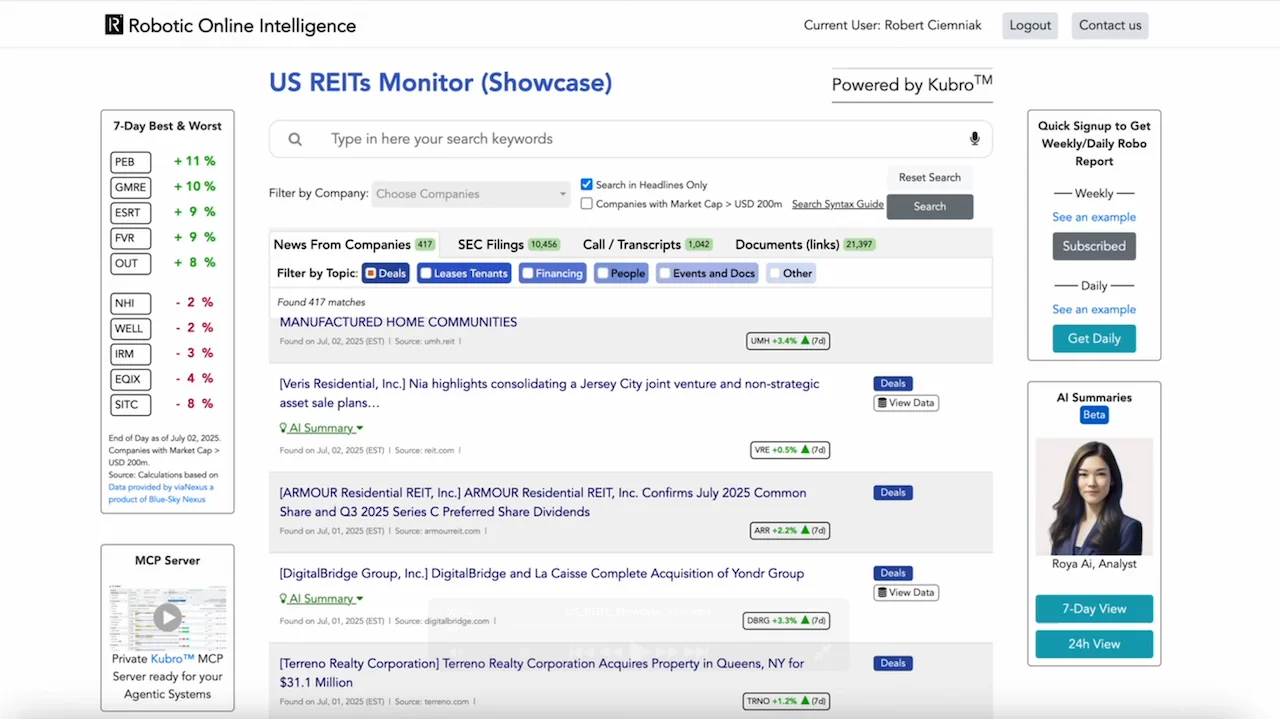Switch to Call / Transcripts tab
Screen dimensions: 1280x719
click(x=648, y=245)
